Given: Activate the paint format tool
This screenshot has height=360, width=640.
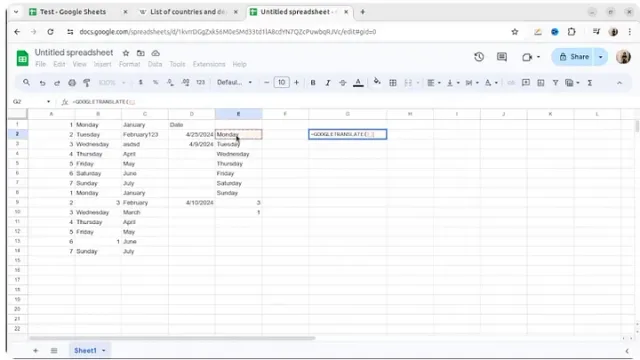Looking at the screenshot, I should coord(87,83).
